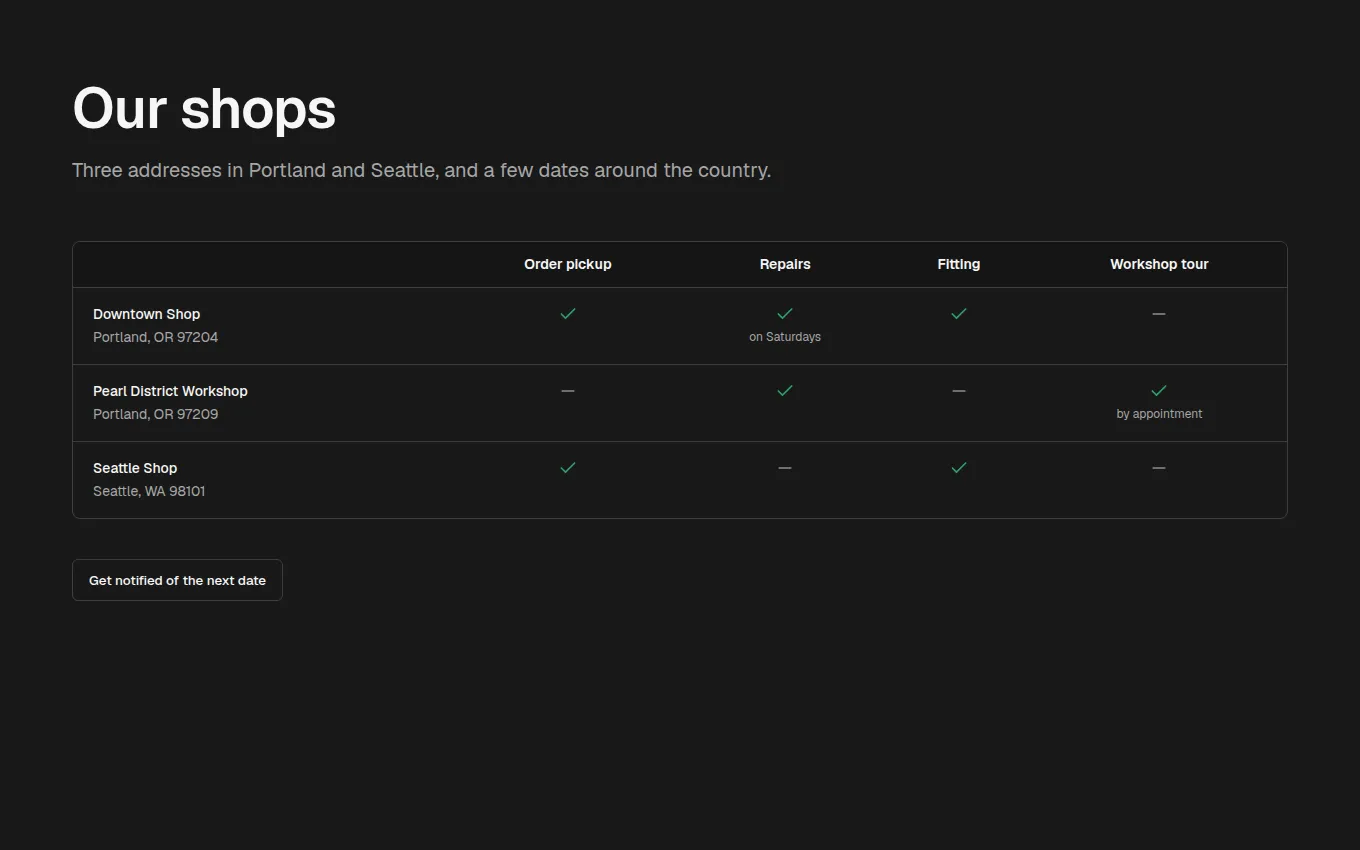Select the Downtown Shop name
This screenshot has height=850, width=1360.
pyautogui.click(x=147, y=314)
